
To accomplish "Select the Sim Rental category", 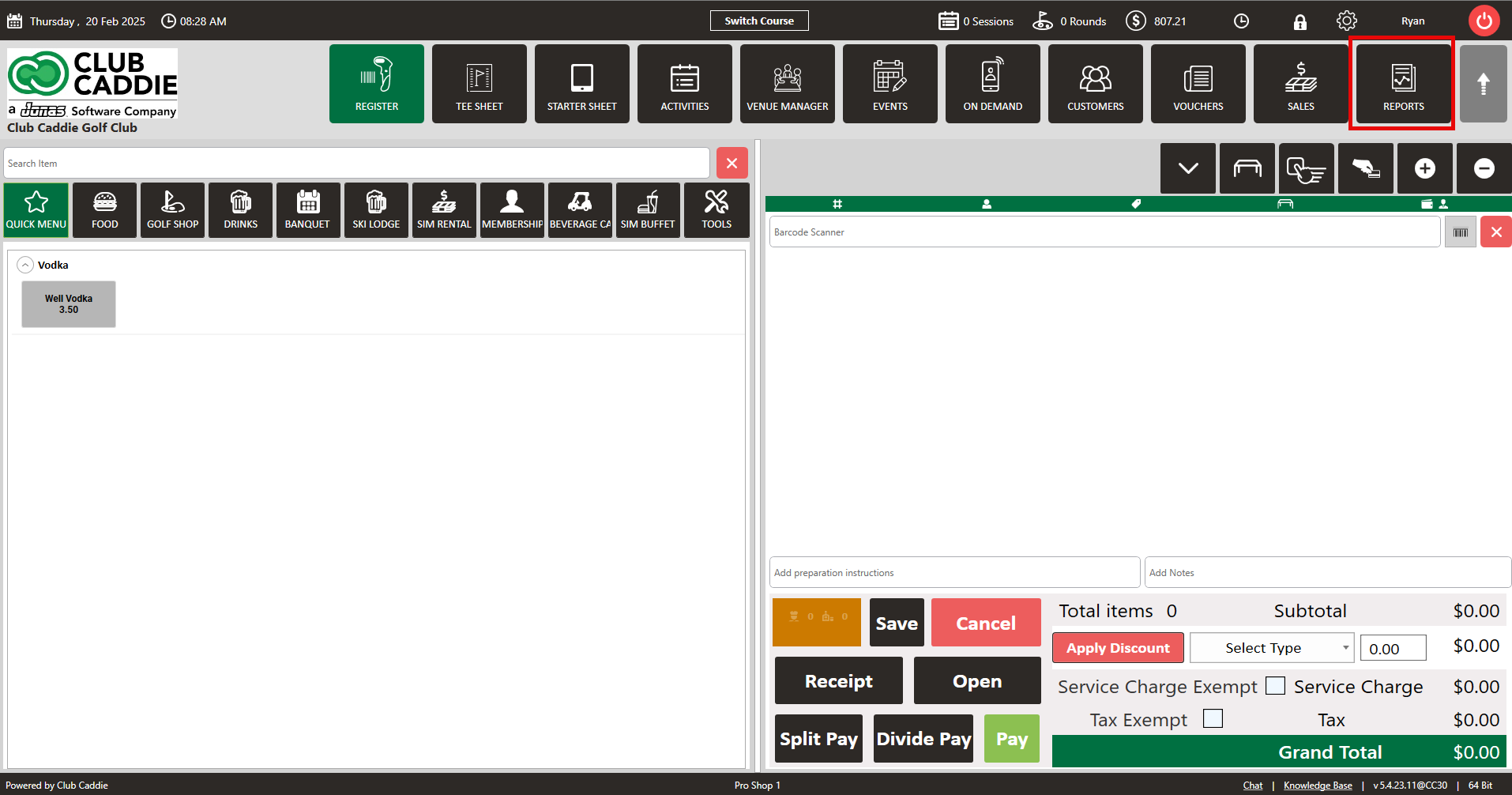I will point(445,210).
